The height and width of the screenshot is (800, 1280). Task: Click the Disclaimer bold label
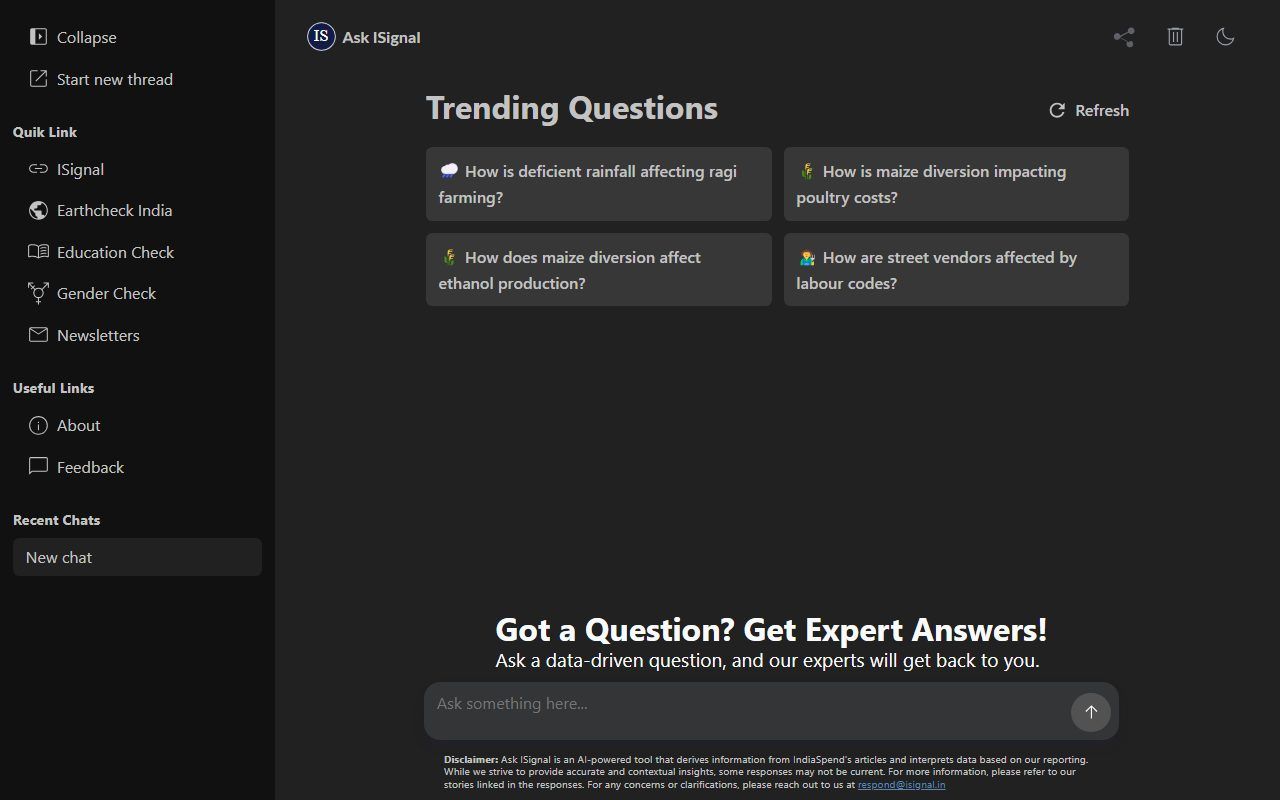[471, 759]
